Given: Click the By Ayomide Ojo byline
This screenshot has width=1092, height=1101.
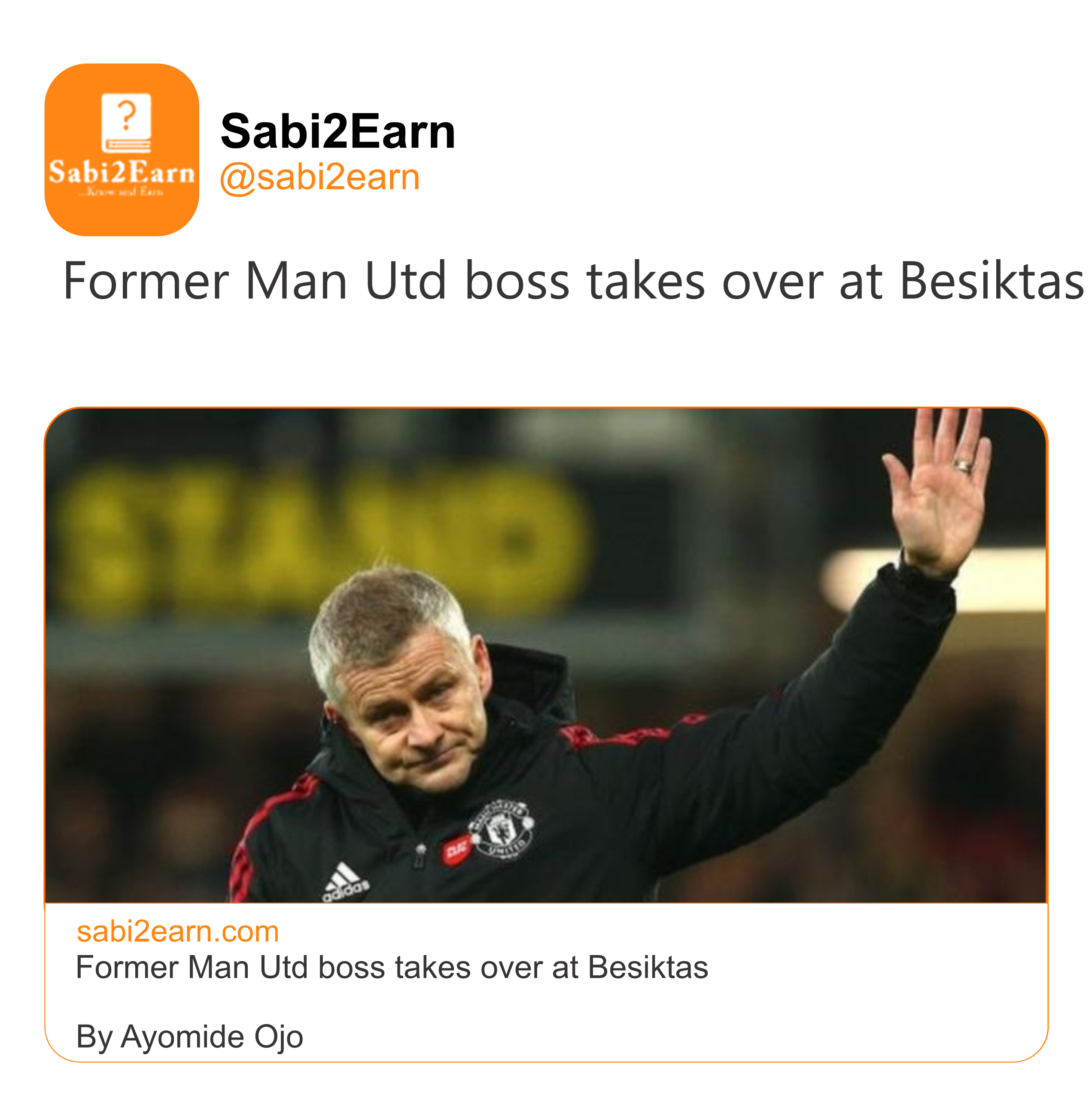Looking at the screenshot, I should [x=189, y=1037].
